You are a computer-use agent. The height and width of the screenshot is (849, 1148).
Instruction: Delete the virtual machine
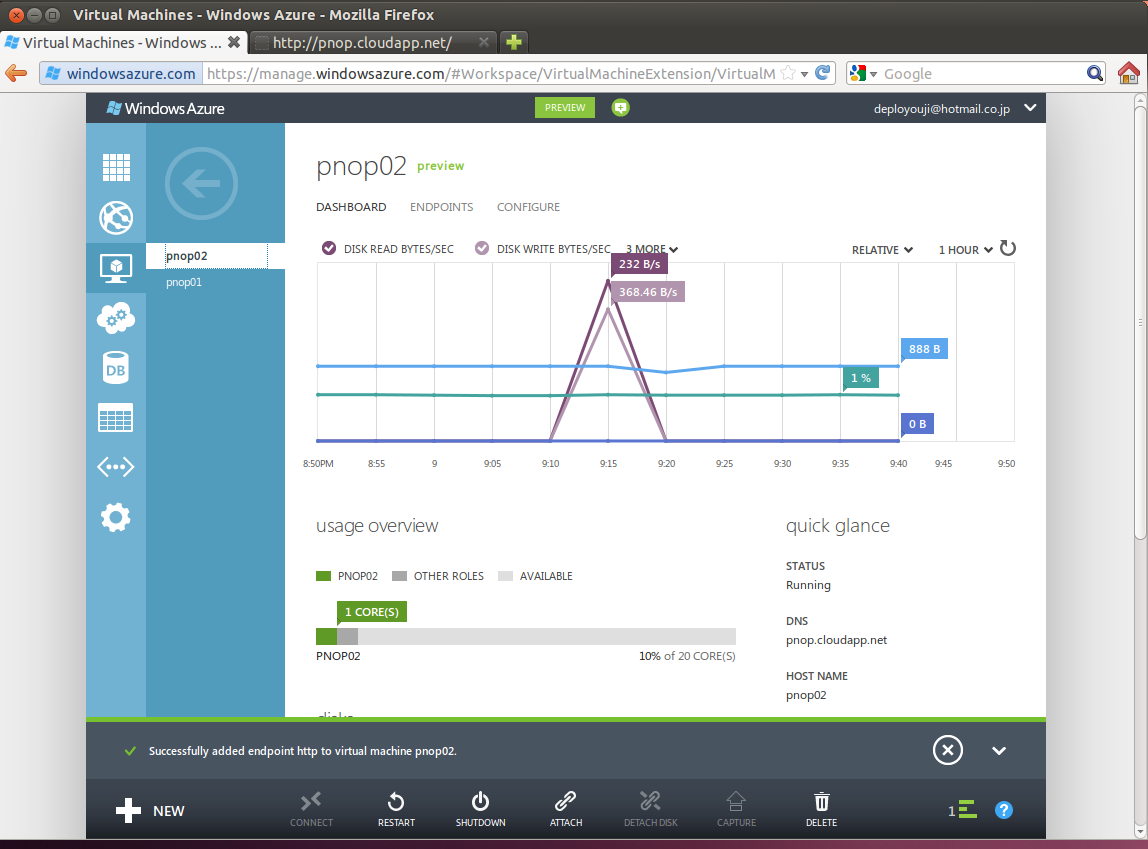pos(821,809)
